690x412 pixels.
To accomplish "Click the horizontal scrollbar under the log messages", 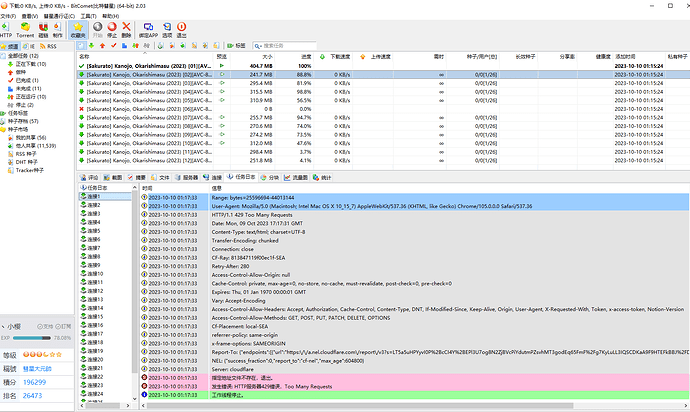I will (360, 405).
